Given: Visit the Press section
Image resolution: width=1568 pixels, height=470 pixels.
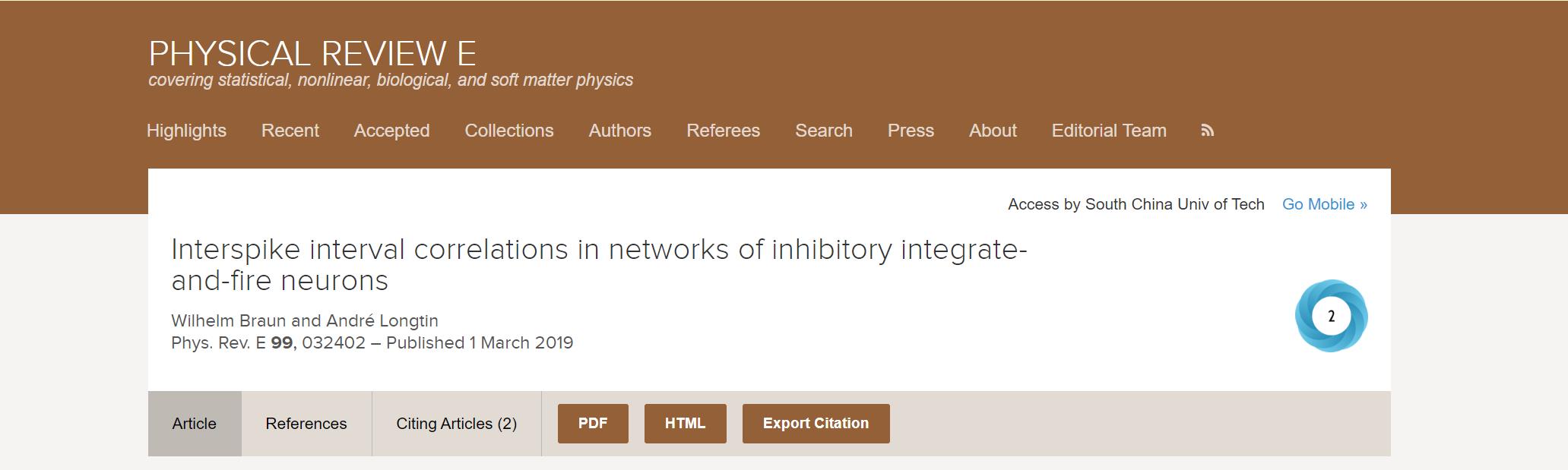Looking at the screenshot, I should point(911,131).
